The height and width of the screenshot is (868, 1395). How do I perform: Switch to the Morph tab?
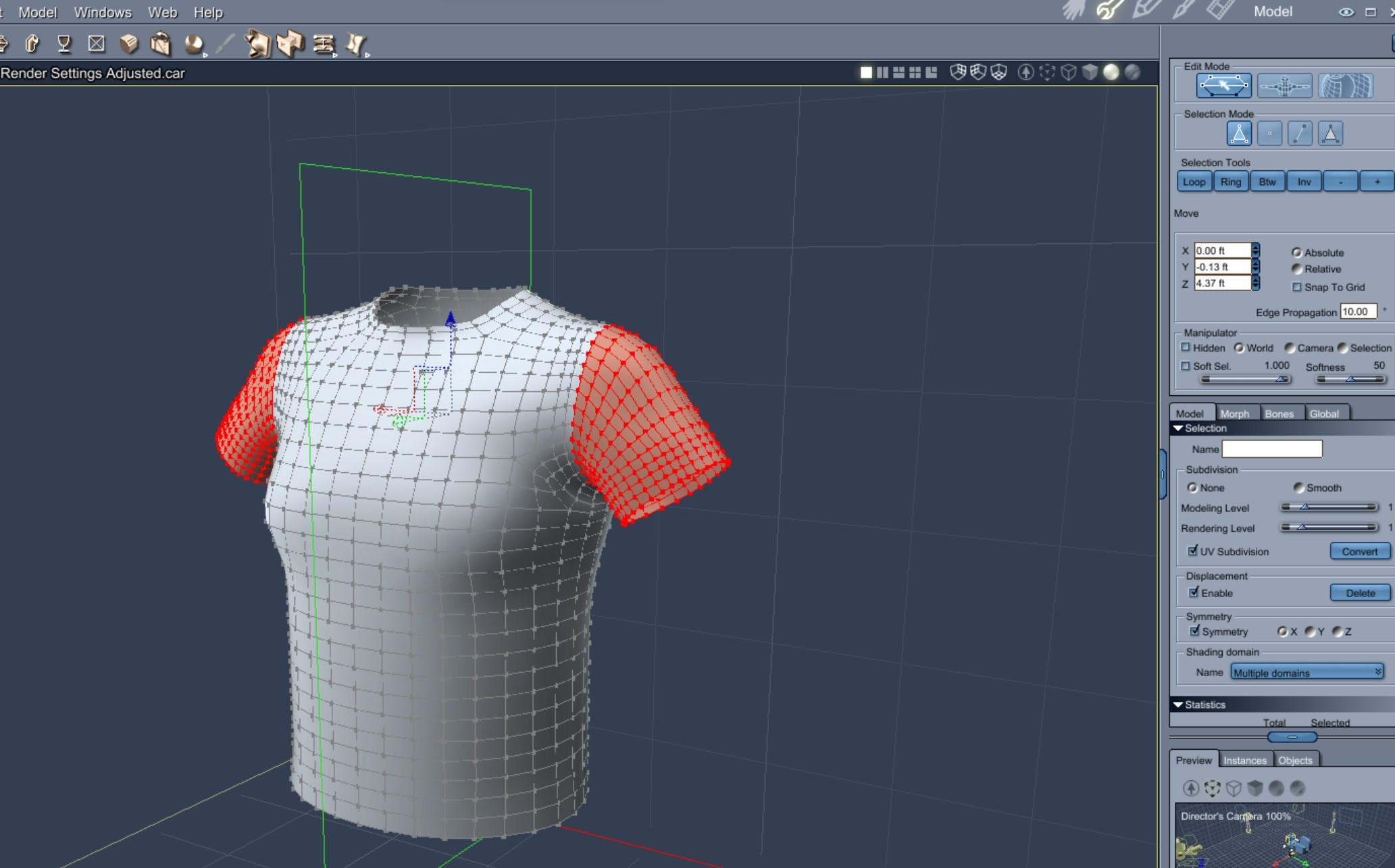tap(1234, 413)
